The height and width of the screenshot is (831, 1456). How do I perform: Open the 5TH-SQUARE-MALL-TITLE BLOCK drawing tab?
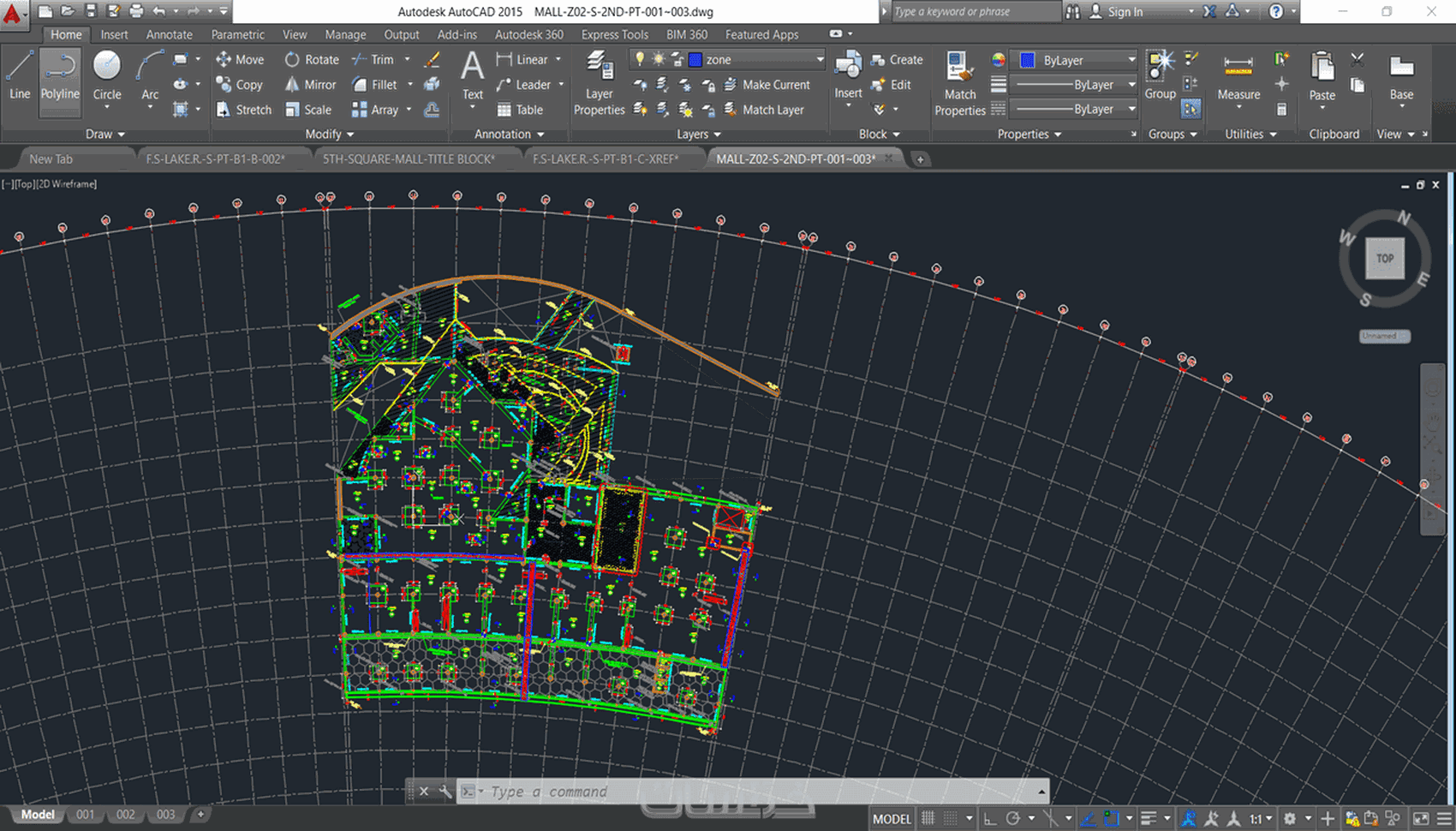pyautogui.click(x=408, y=159)
